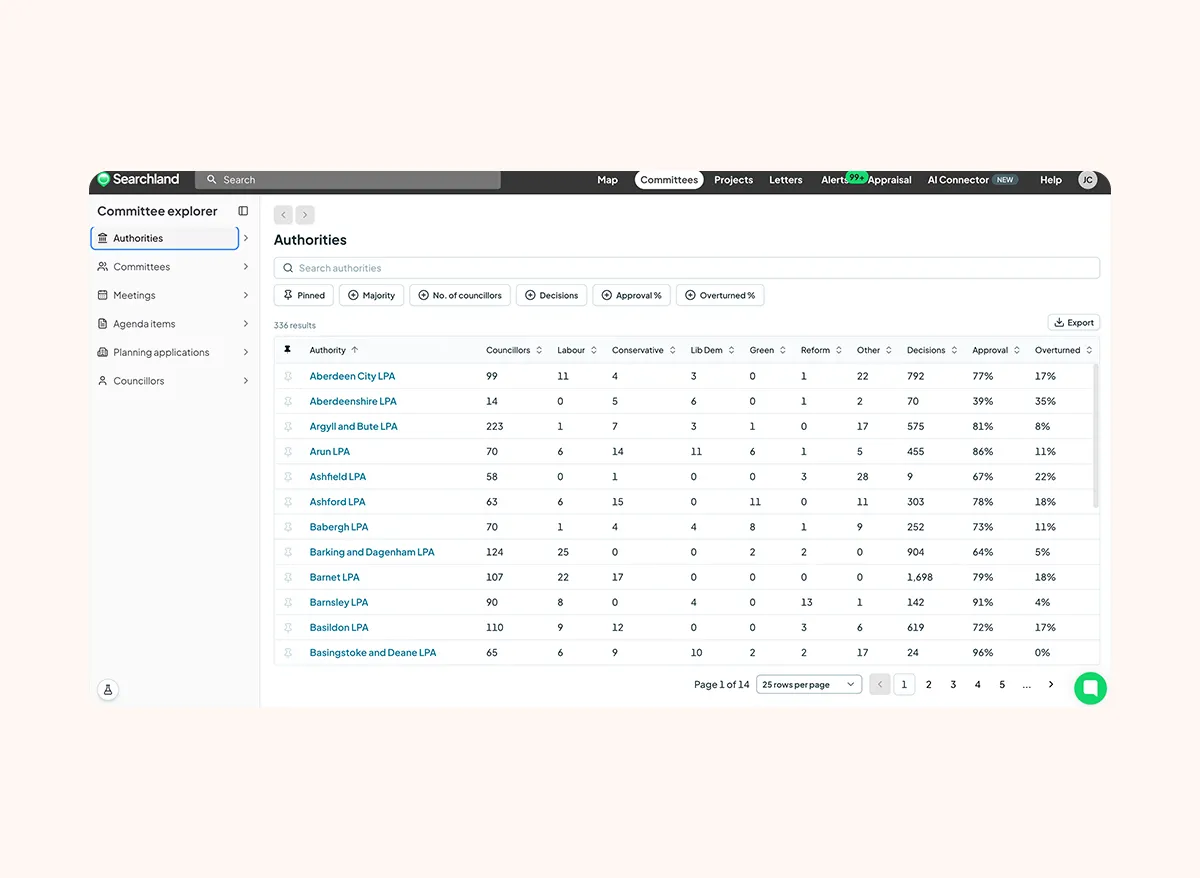Viewport: 1200px width, 878px height.
Task: Click the Searchland logo
Action: point(138,180)
